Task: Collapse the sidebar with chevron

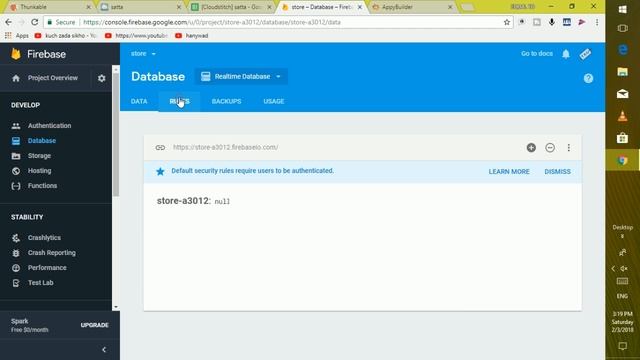Action: click(x=104, y=349)
